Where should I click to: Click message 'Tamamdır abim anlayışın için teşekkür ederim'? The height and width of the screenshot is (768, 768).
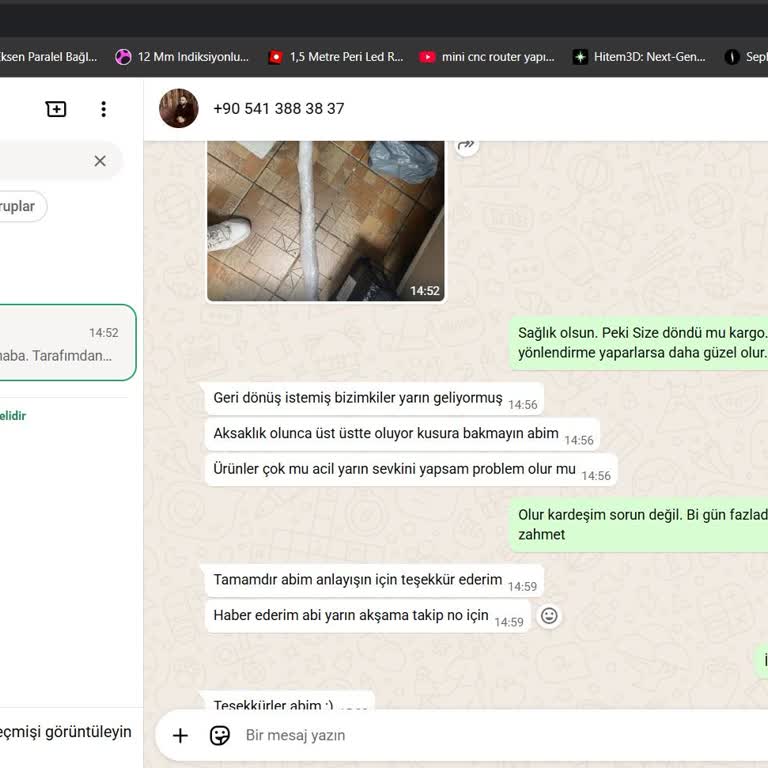point(375,580)
